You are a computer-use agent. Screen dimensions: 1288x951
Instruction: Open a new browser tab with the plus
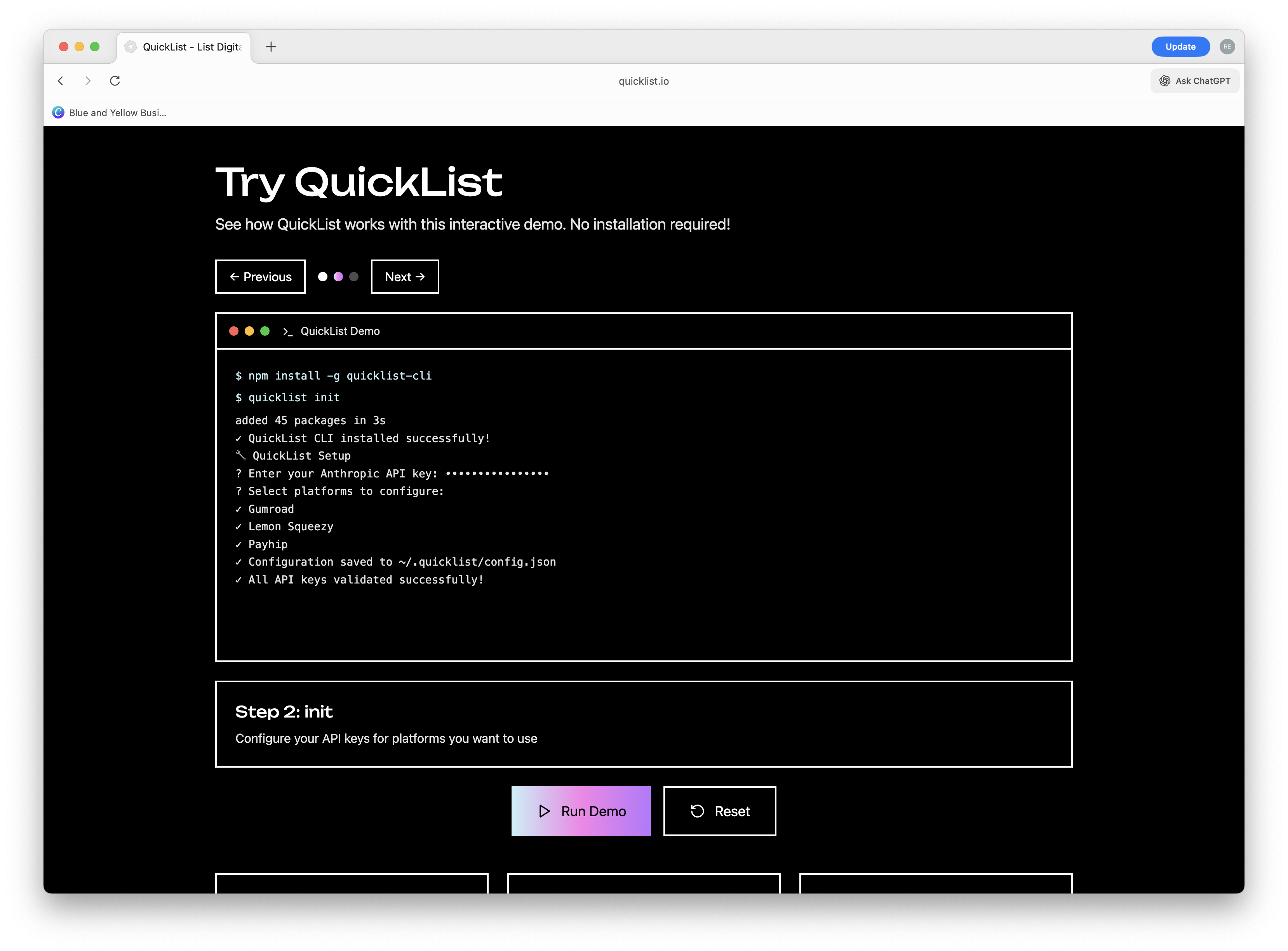coord(270,47)
